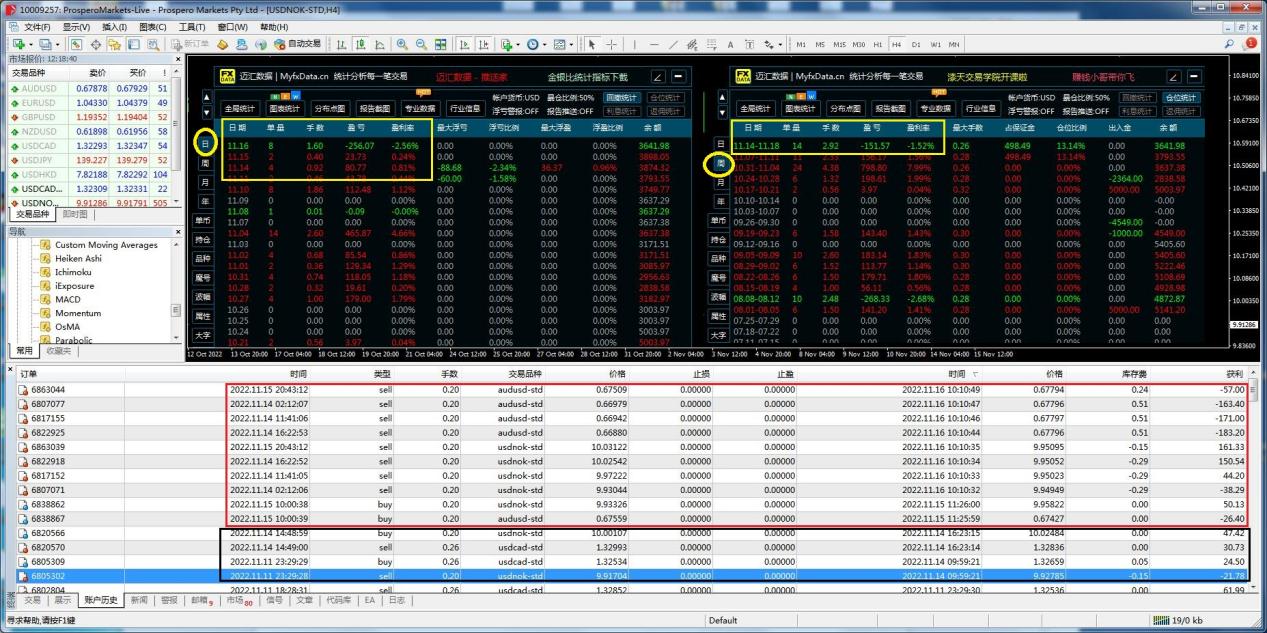Switch to the 收藏夹 navigator tab

pyautogui.click(x=58, y=351)
